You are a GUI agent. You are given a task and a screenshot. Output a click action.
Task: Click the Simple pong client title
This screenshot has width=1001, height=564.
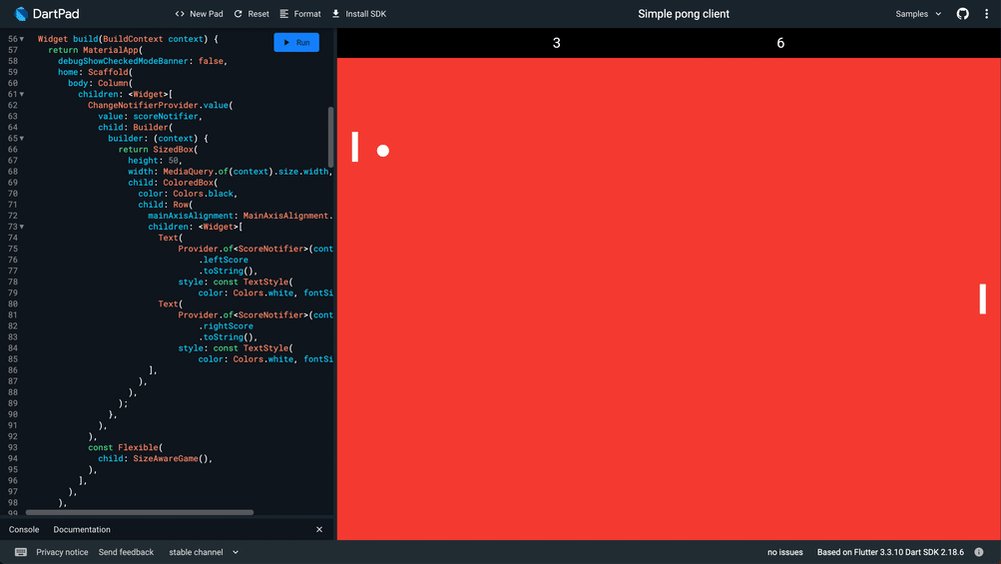(x=684, y=13)
